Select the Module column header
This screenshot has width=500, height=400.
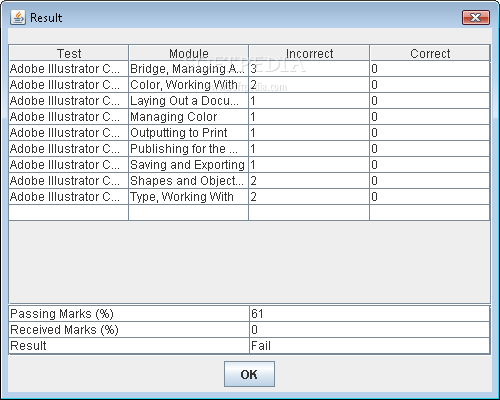[x=189, y=53]
